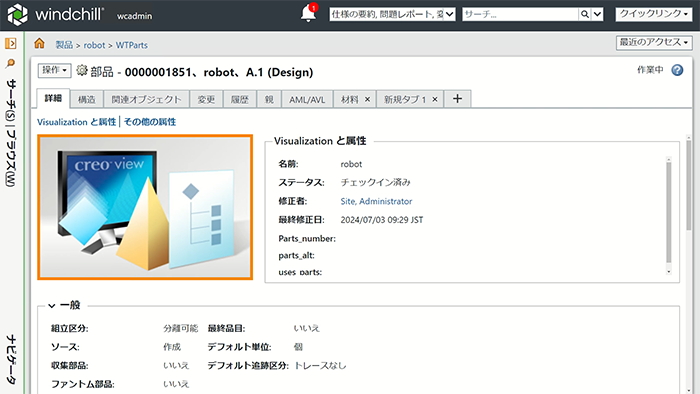Switch to the 関連オブジェクト tab
The width and height of the screenshot is (700, 394).
tap(146, 100)
